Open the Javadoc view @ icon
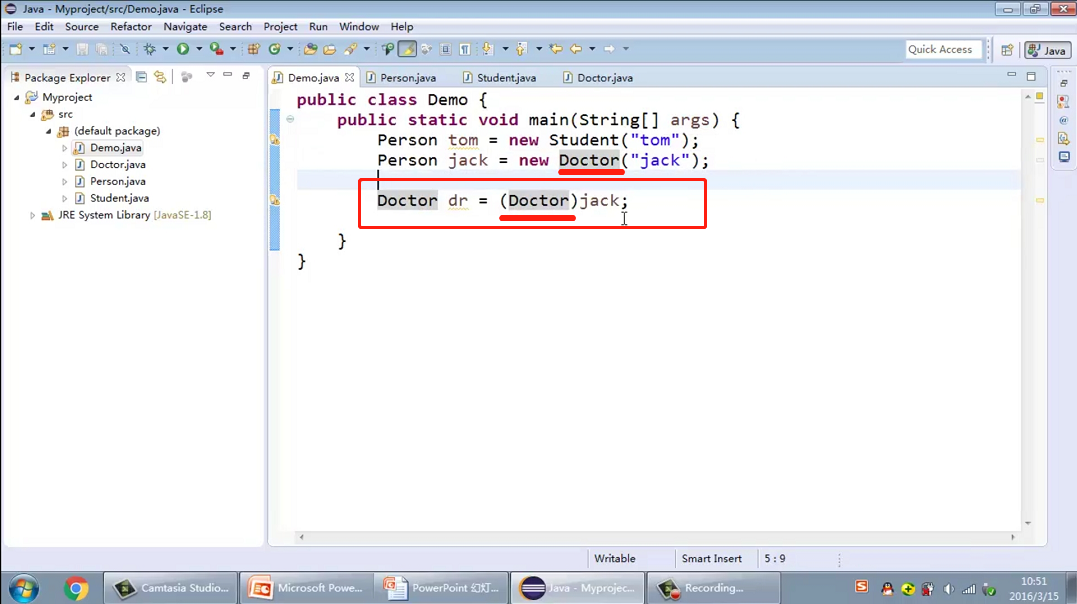This screenshot has width=1077, height=604. pyautogui.click(x=1063, y=120)
